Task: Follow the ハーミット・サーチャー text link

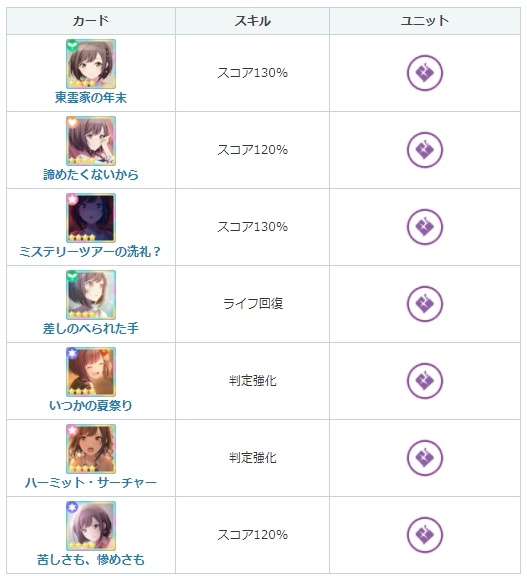Action: point(91,482)
